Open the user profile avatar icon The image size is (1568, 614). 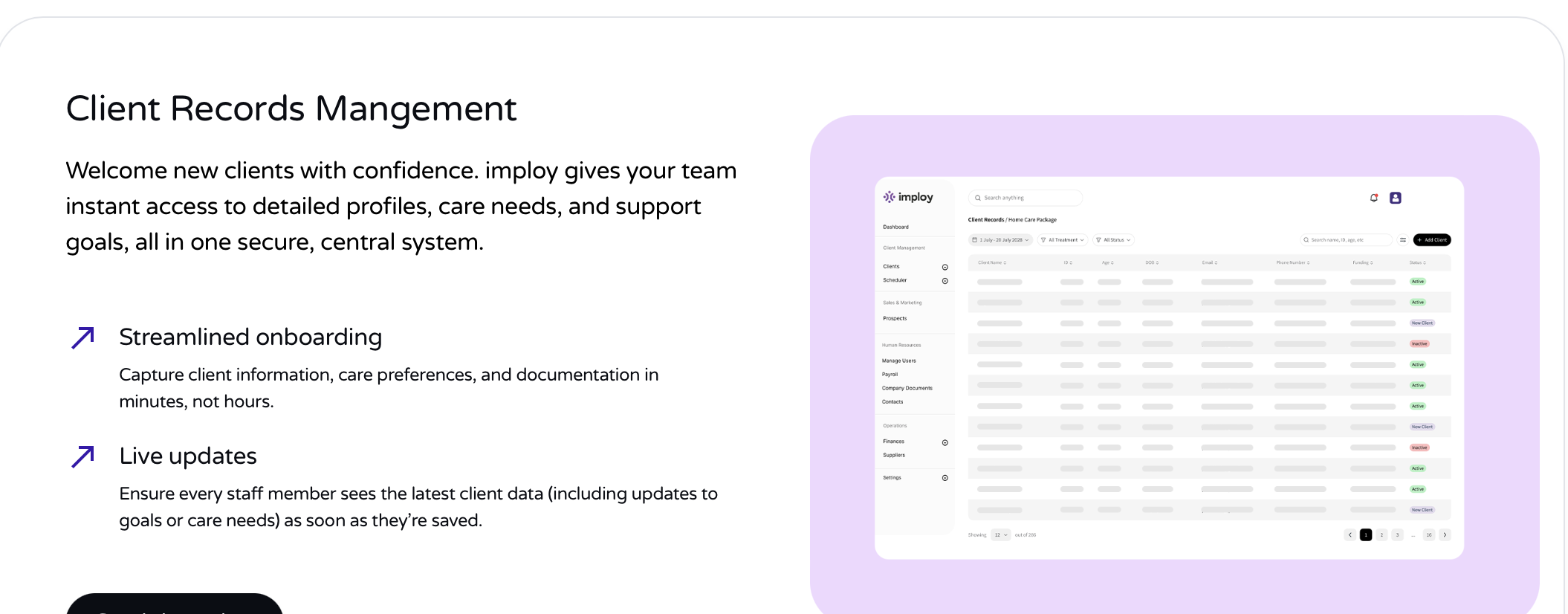coord(1396,198)
